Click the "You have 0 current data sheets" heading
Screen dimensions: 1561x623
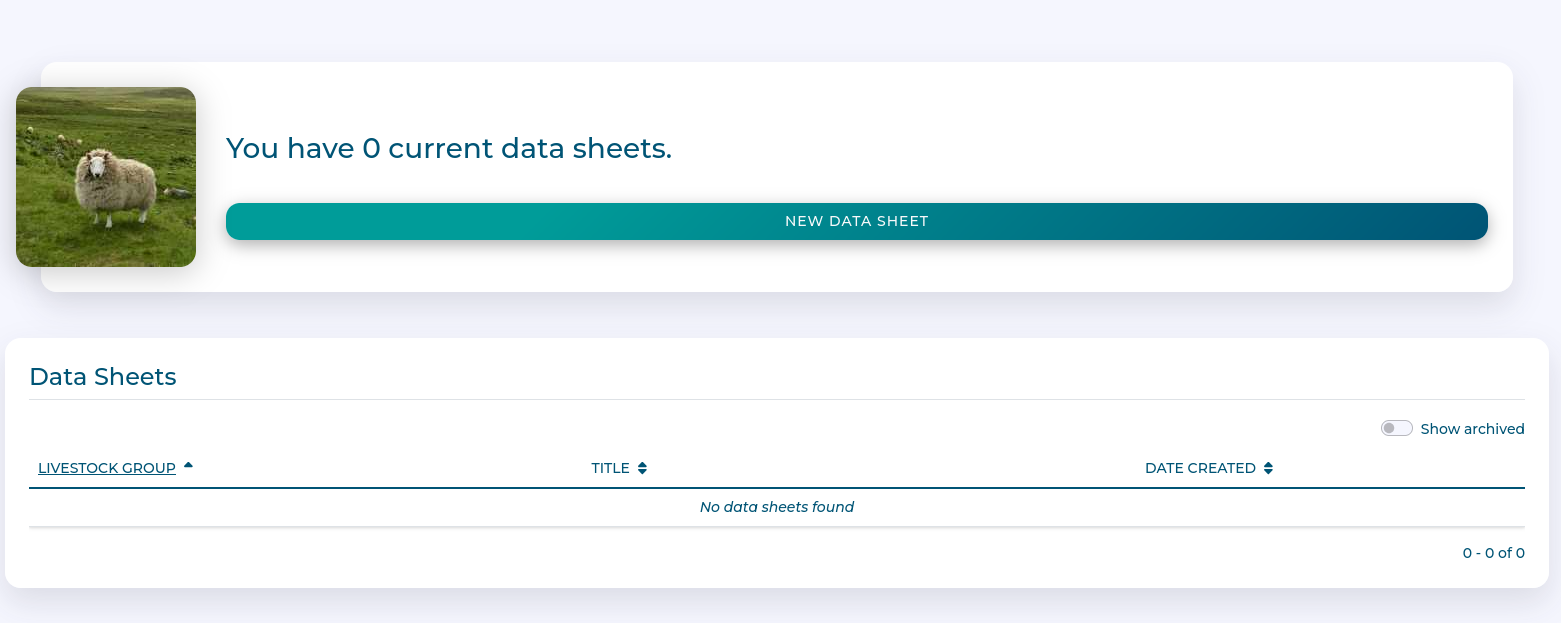449,148
